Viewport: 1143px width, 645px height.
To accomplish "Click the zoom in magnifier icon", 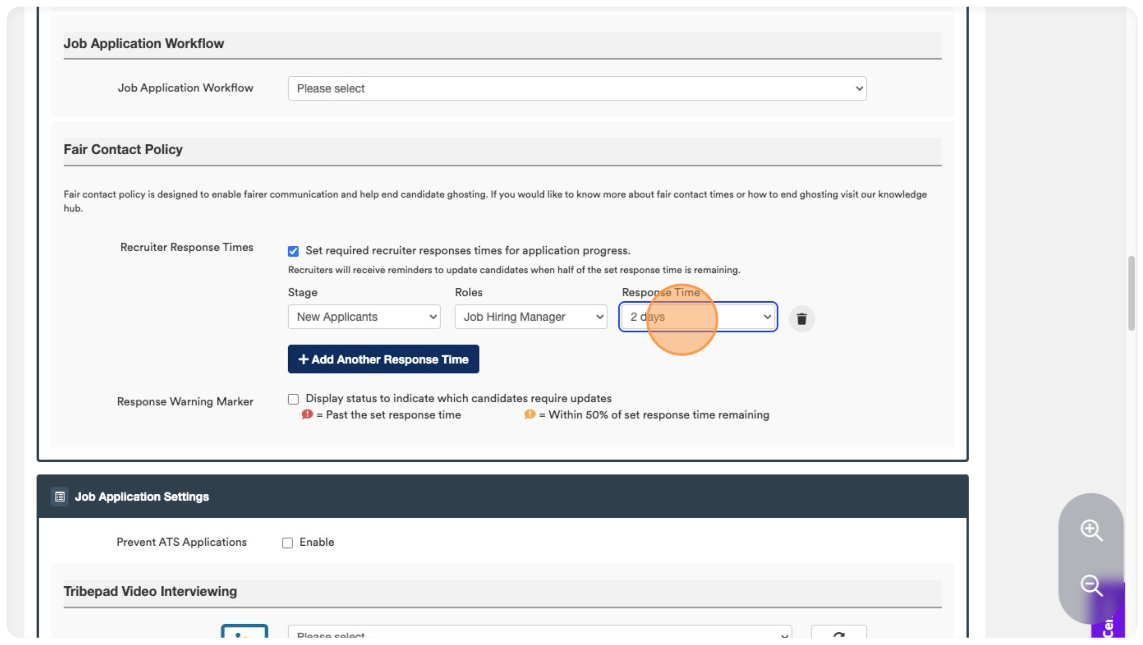I will [1091, 530].
